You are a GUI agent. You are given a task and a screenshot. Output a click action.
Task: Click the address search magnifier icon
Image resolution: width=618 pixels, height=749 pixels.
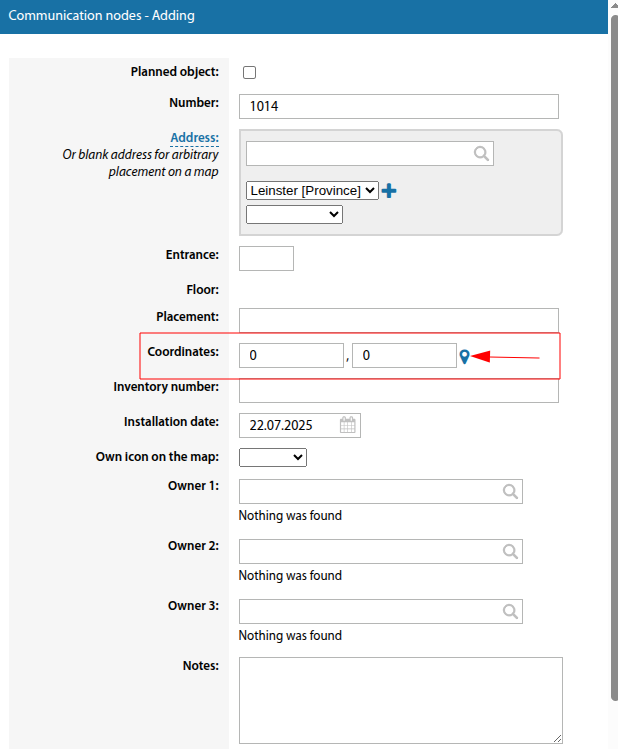click(481, 153)
